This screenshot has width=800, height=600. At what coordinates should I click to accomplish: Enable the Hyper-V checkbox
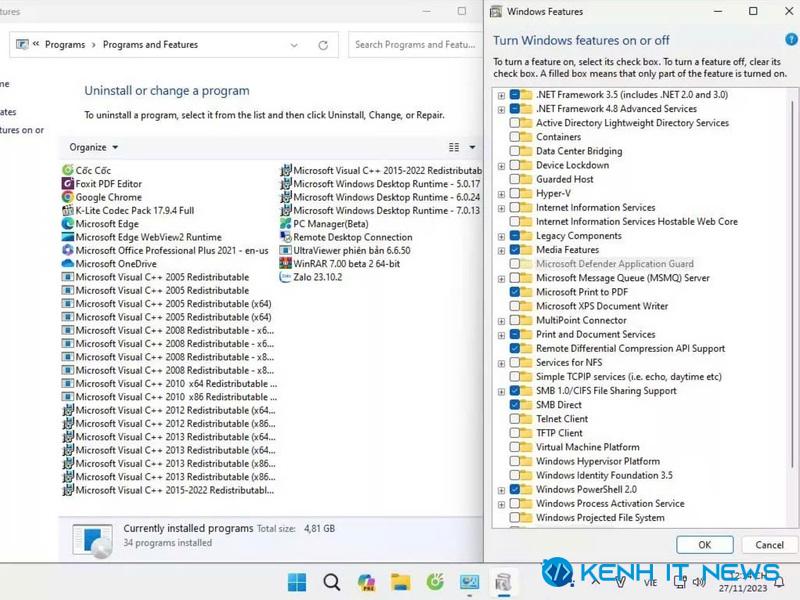(x=515, y=193)
